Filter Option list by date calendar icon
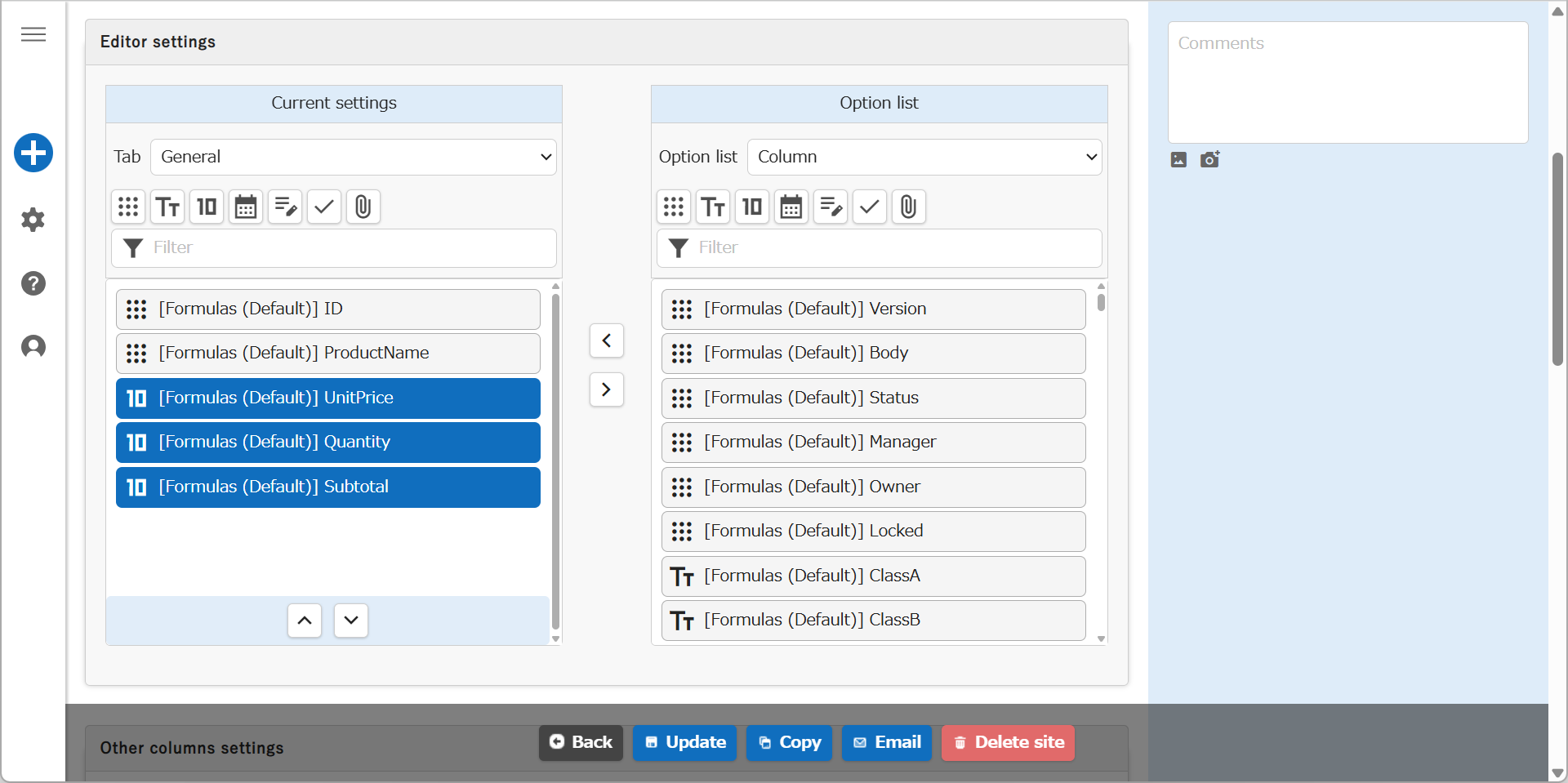 coord(791,207)
